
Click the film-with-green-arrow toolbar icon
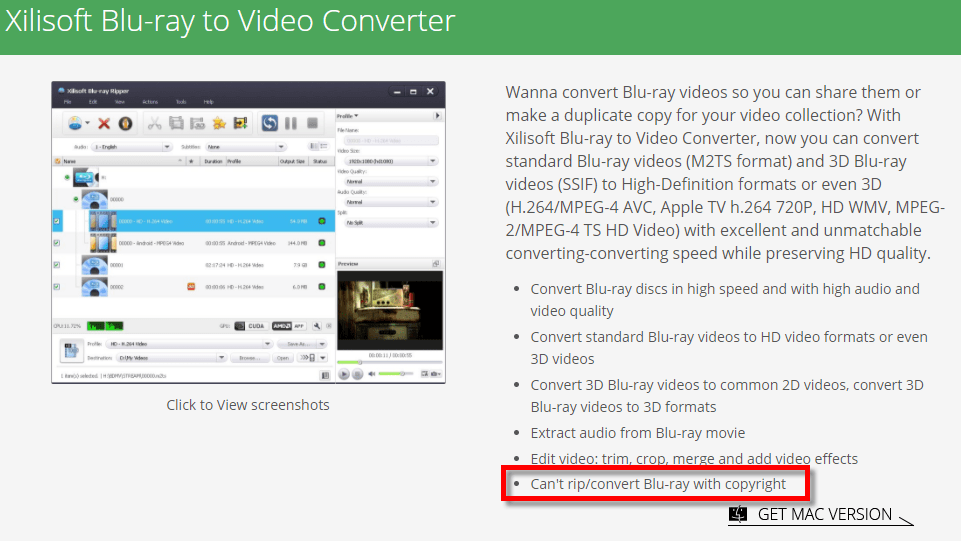pos(240,123)
